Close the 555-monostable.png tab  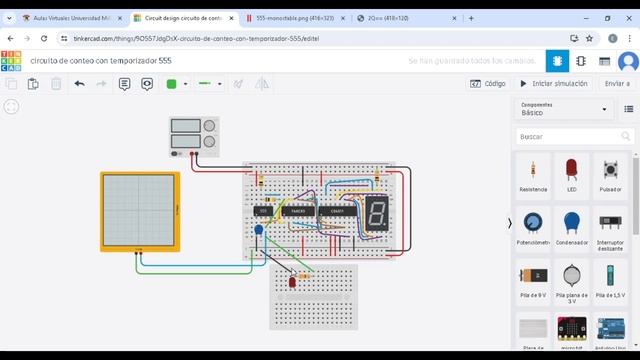pyautogui.click(x=343, y=18)
